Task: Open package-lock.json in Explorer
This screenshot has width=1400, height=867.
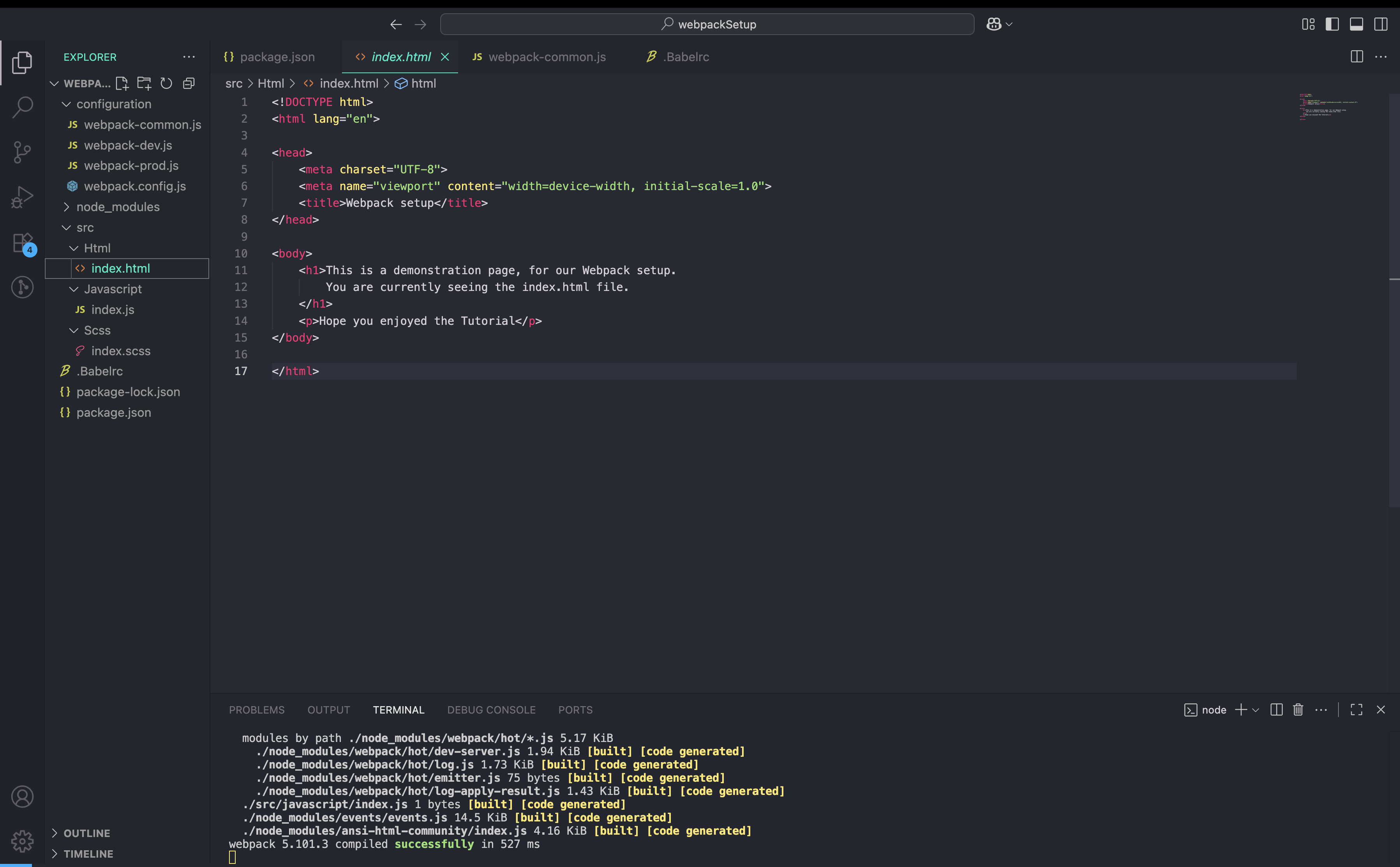Action: [x=127, y=392]
